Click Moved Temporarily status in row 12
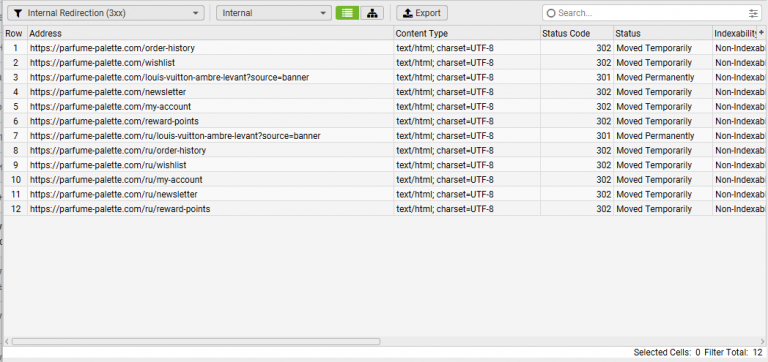Viewport: 768px width, 362px height. coord(654,209)
